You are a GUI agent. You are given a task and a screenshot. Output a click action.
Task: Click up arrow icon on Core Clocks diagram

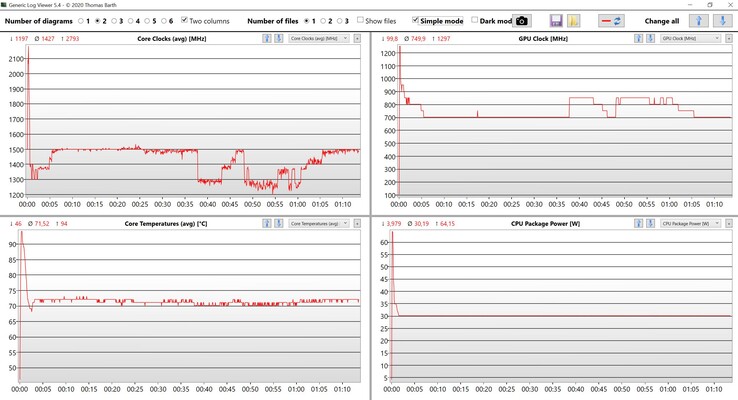tap(267, 39)
